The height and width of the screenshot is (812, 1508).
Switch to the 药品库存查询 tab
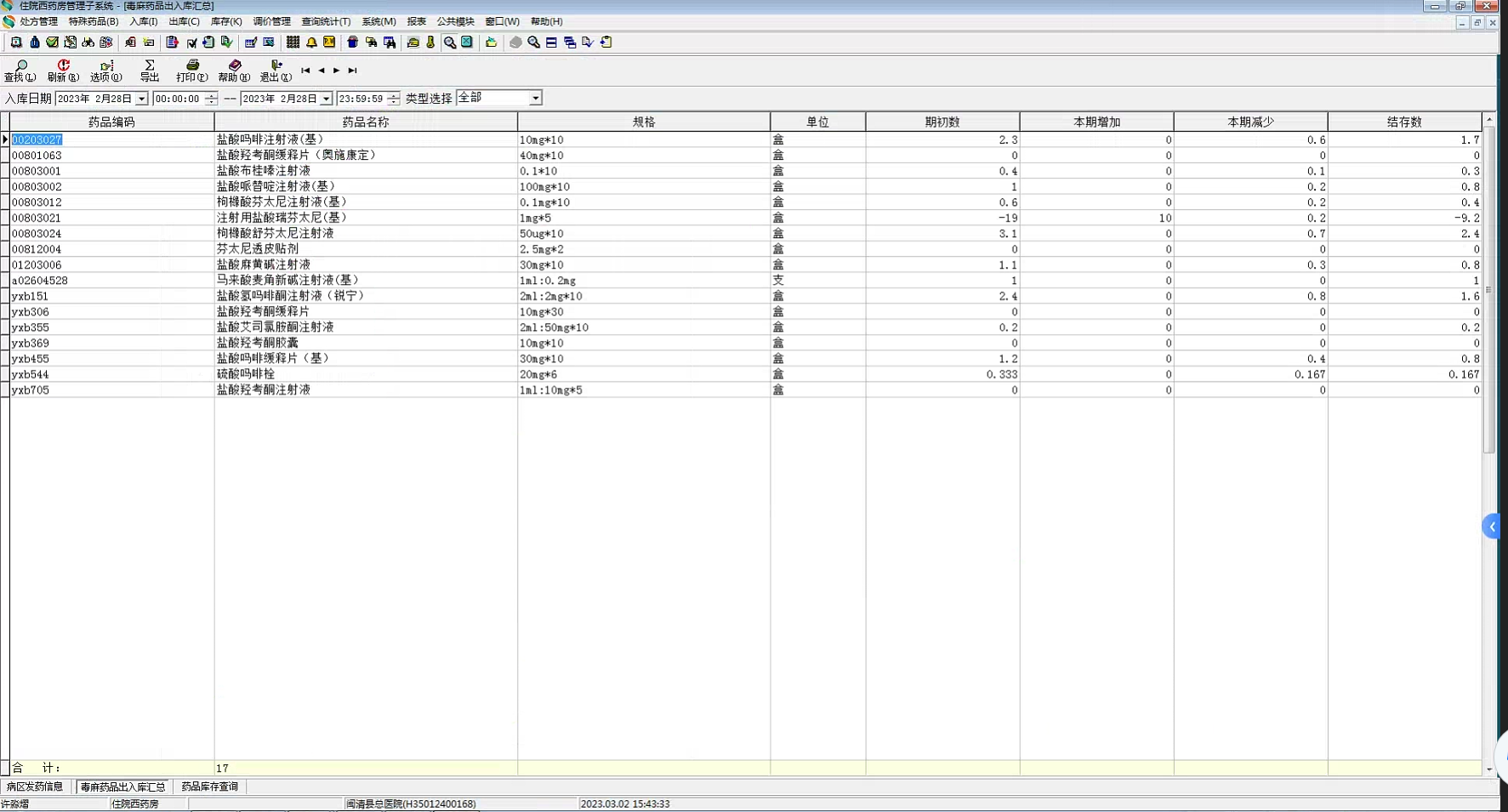pyautogui.click(x=210, y=786)
